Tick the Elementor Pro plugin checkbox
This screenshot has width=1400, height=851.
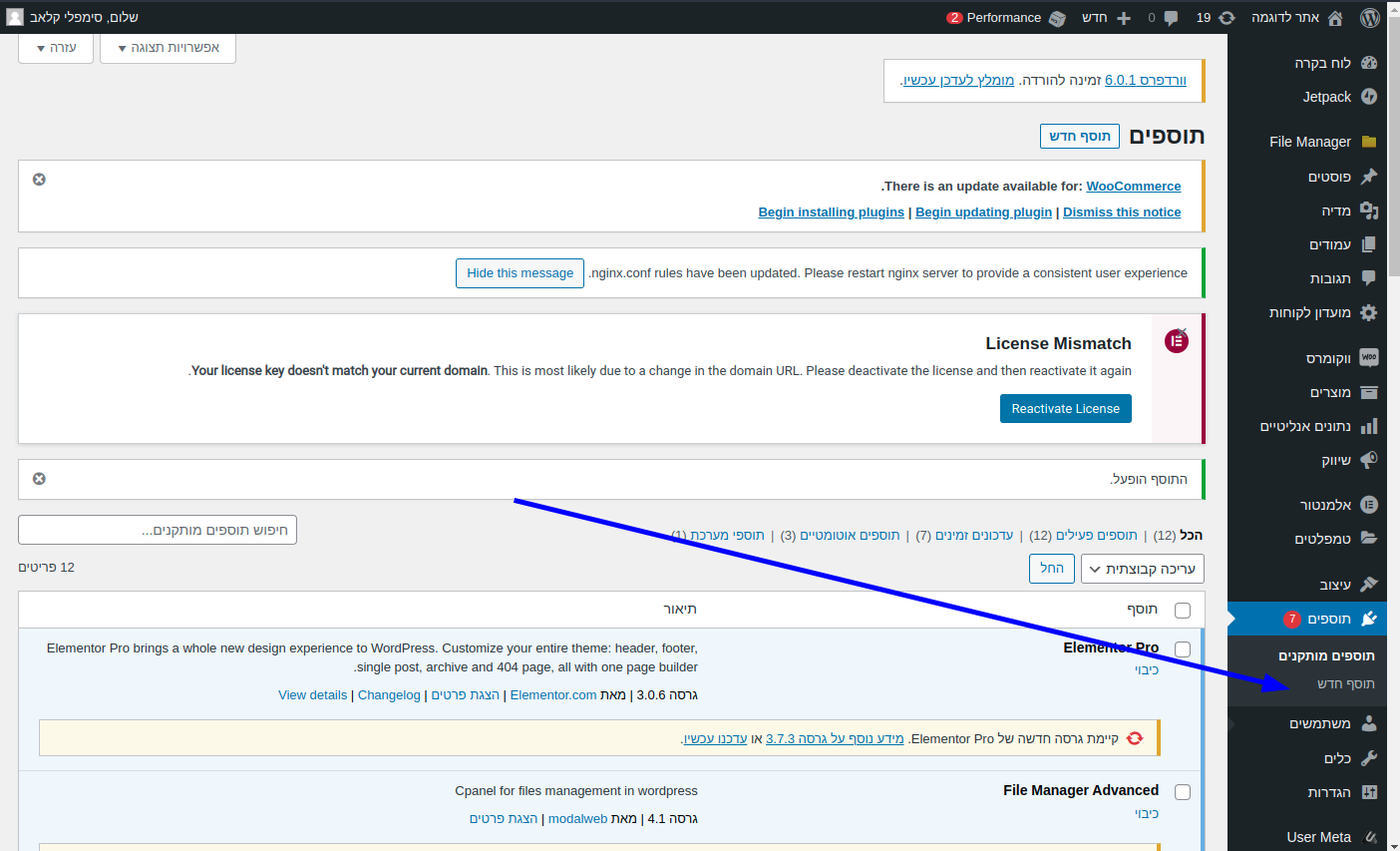[x=1183, y=649]
